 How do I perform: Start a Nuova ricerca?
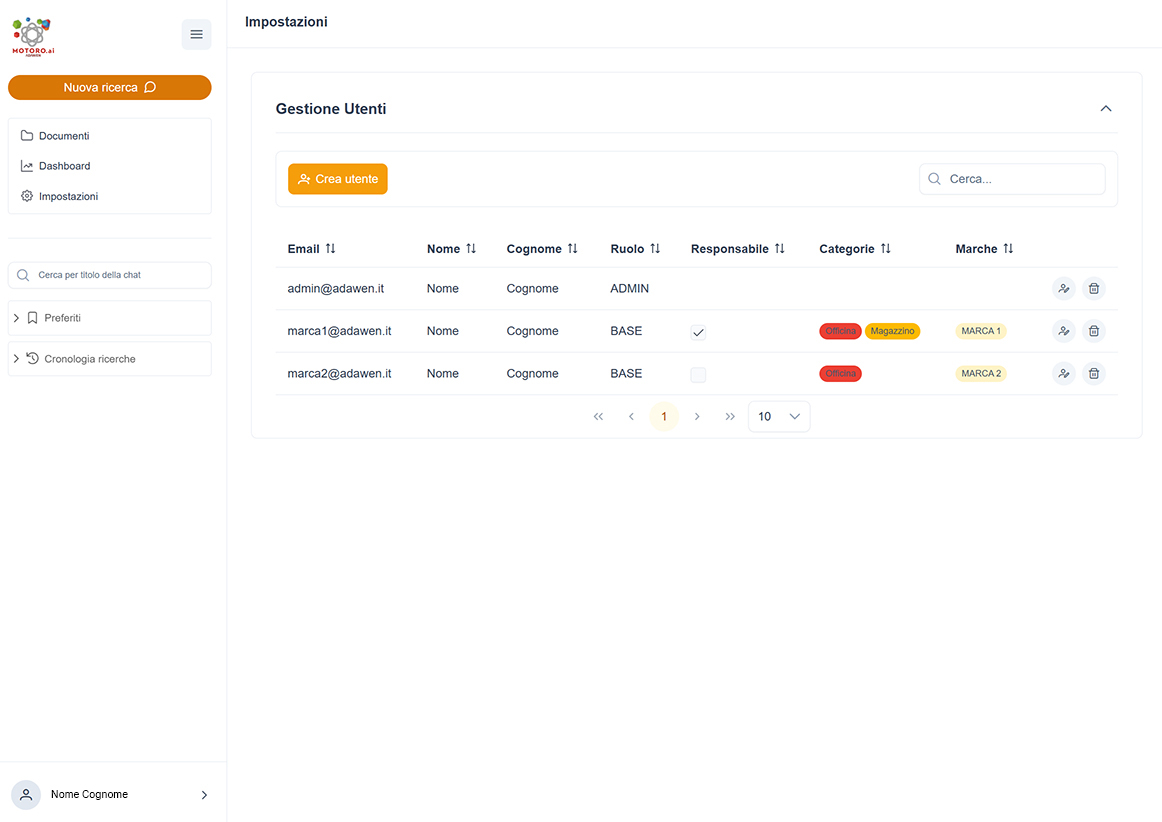(110, 87)
